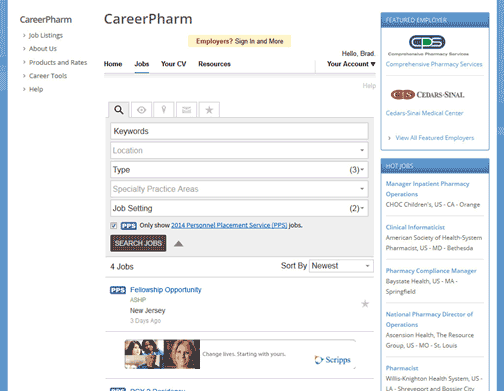Open Fellowship Opportunity job listing
The image size is (504, 391).
pyautogui.click(x=166, y=290)
